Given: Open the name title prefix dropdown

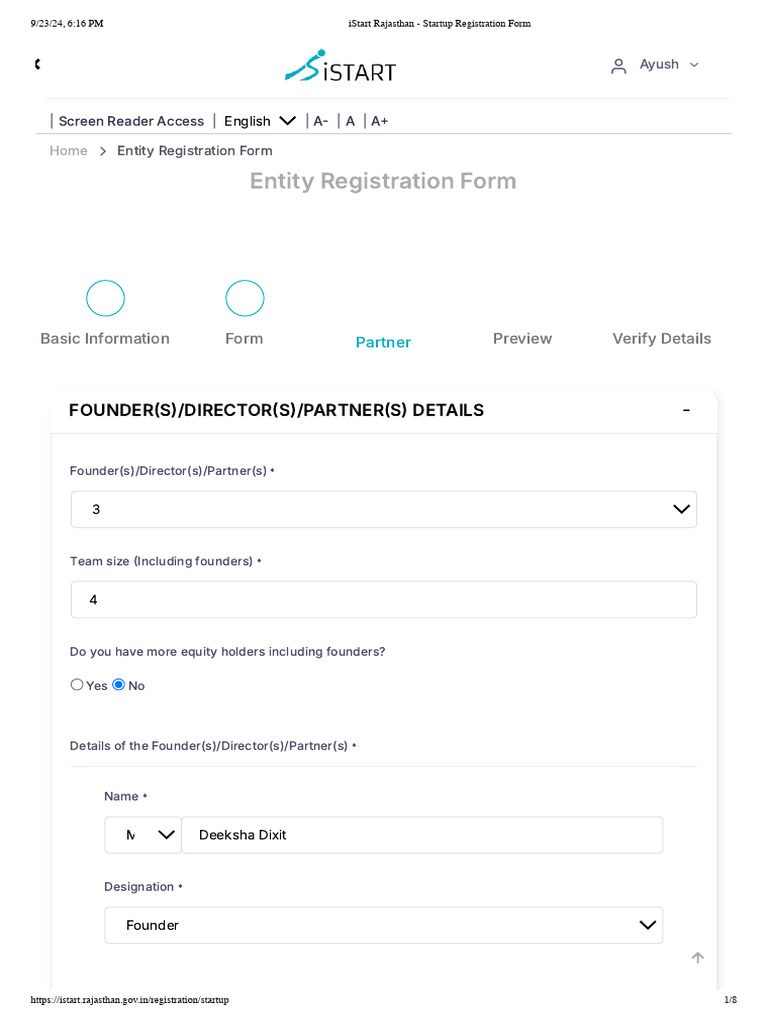Looking at the screenshot, I should tap(143, 835).
